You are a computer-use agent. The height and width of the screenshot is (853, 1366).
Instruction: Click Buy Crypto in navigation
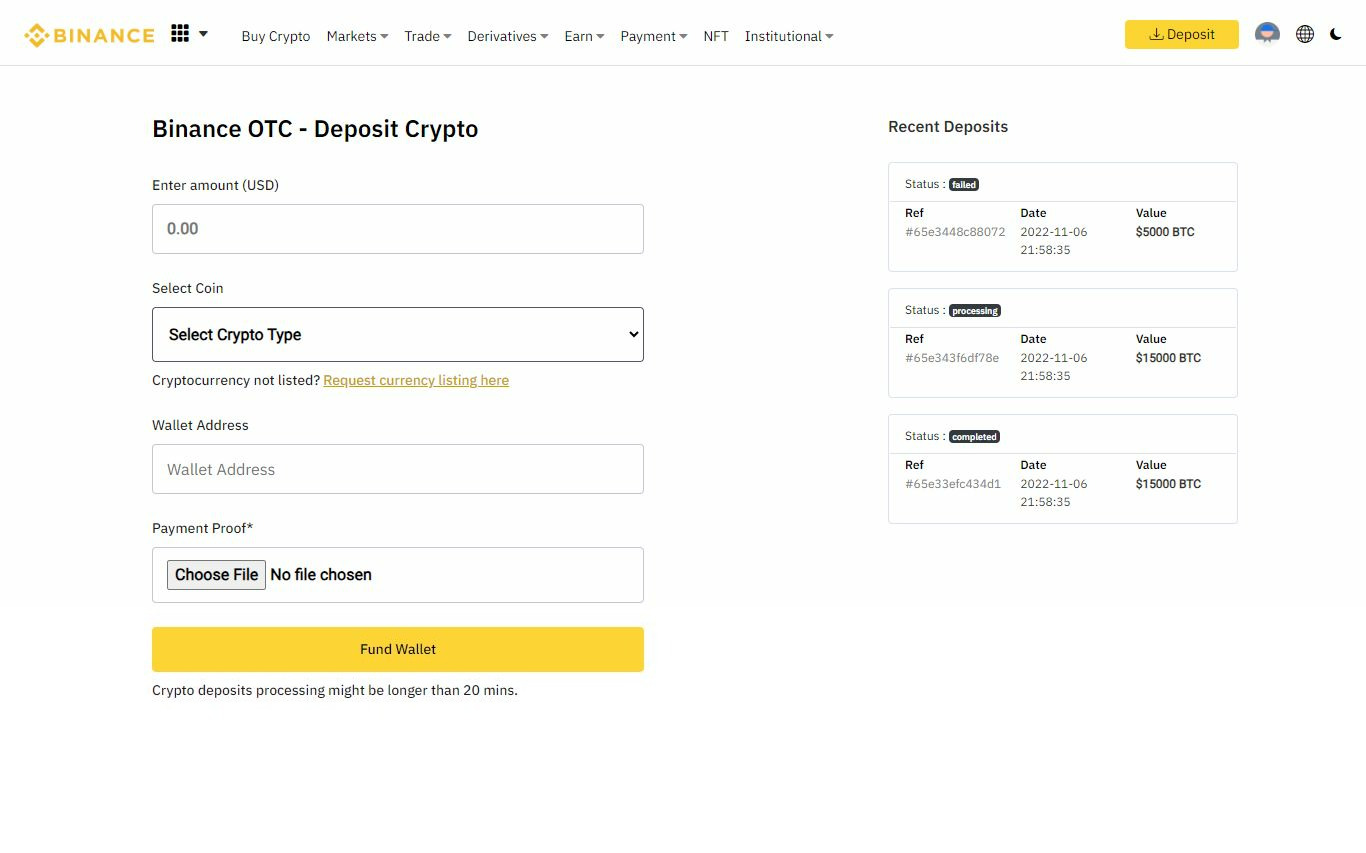pyautogui.click(x=276, y=36)
